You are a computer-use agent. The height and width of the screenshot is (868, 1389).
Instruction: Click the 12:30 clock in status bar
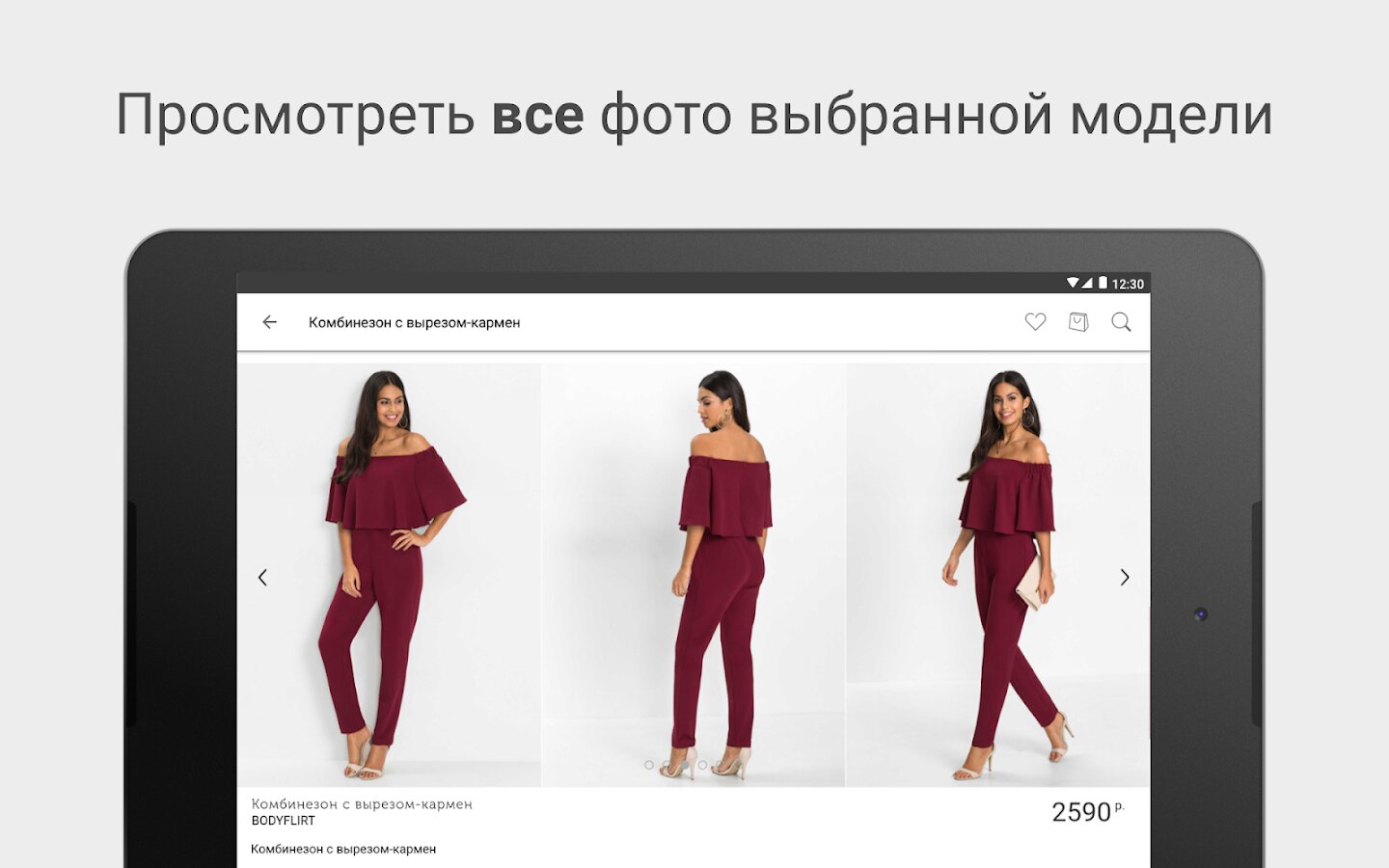tap(1128, 285)
